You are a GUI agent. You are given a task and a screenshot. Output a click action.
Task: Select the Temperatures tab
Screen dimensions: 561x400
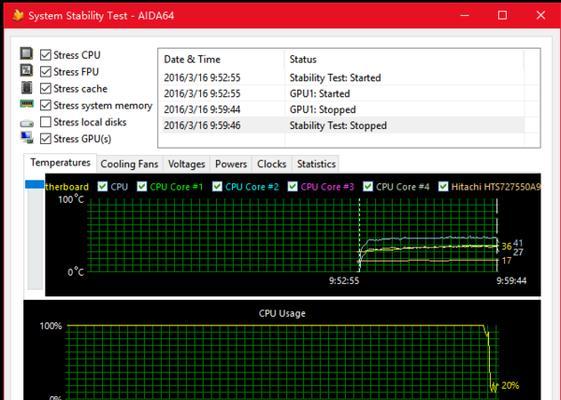[60, 163]
